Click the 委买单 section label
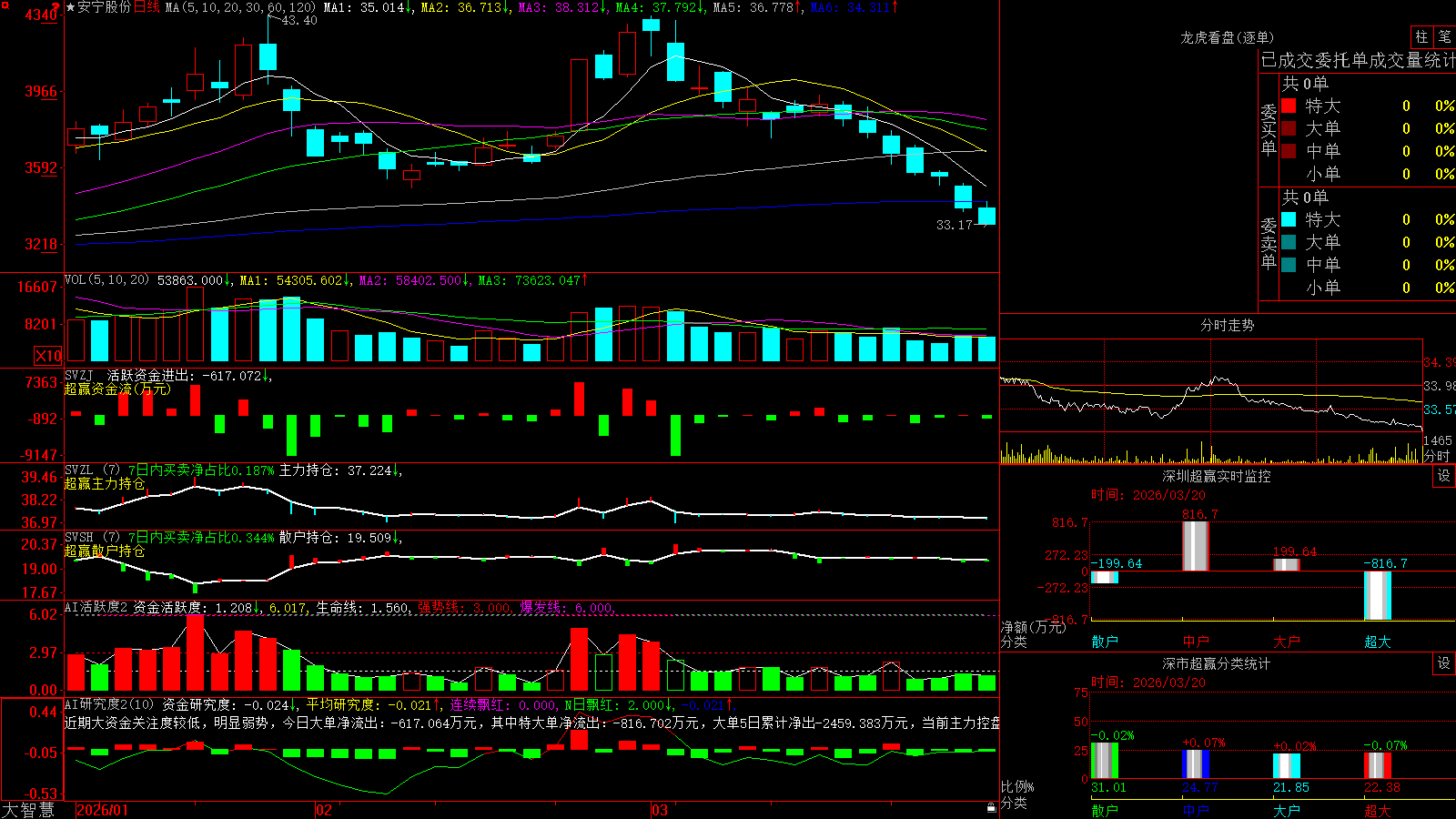This screenshot has width=1456, height=819. pyautogui.click(x=1269, y=129)
